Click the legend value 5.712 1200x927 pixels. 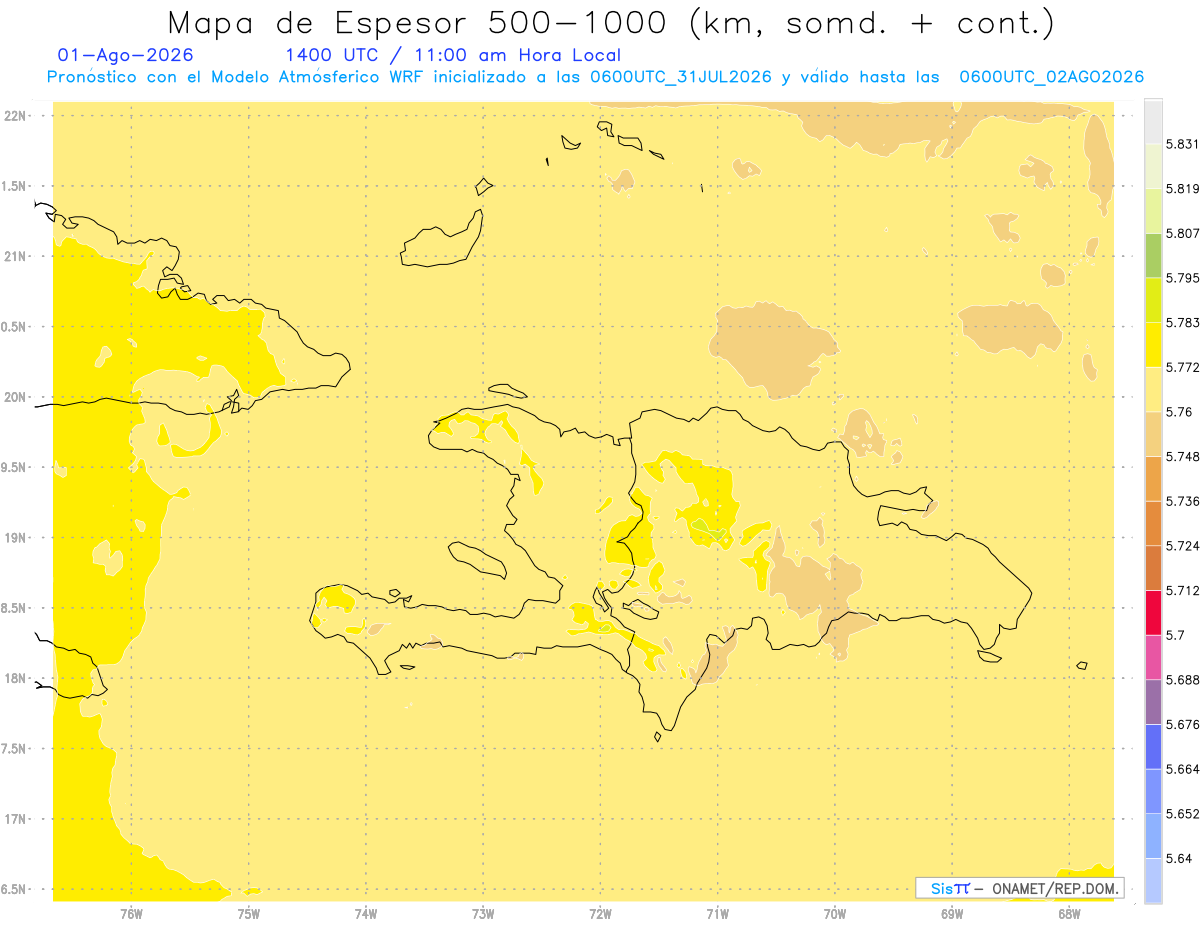point(1183,590)
